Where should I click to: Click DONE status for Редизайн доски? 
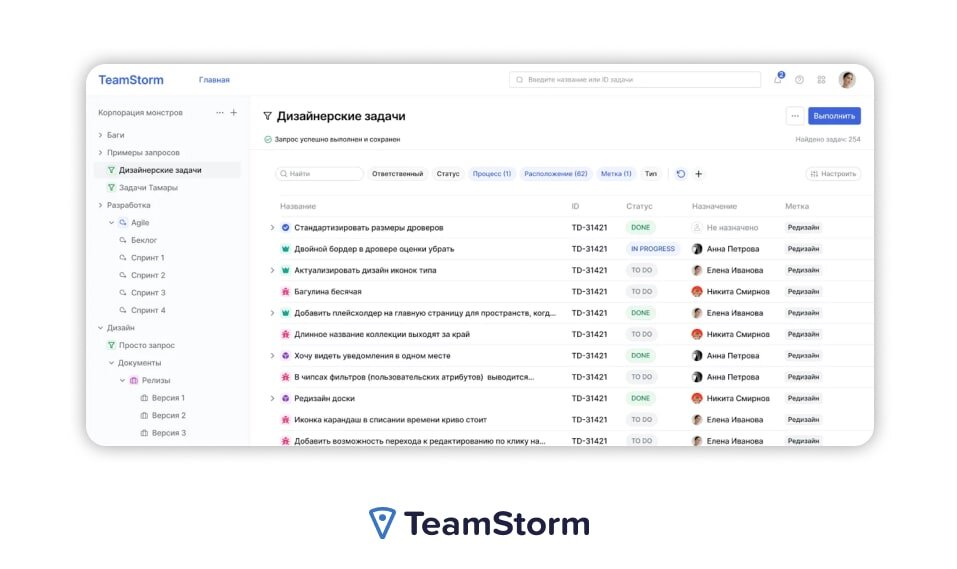coord(640,399)
